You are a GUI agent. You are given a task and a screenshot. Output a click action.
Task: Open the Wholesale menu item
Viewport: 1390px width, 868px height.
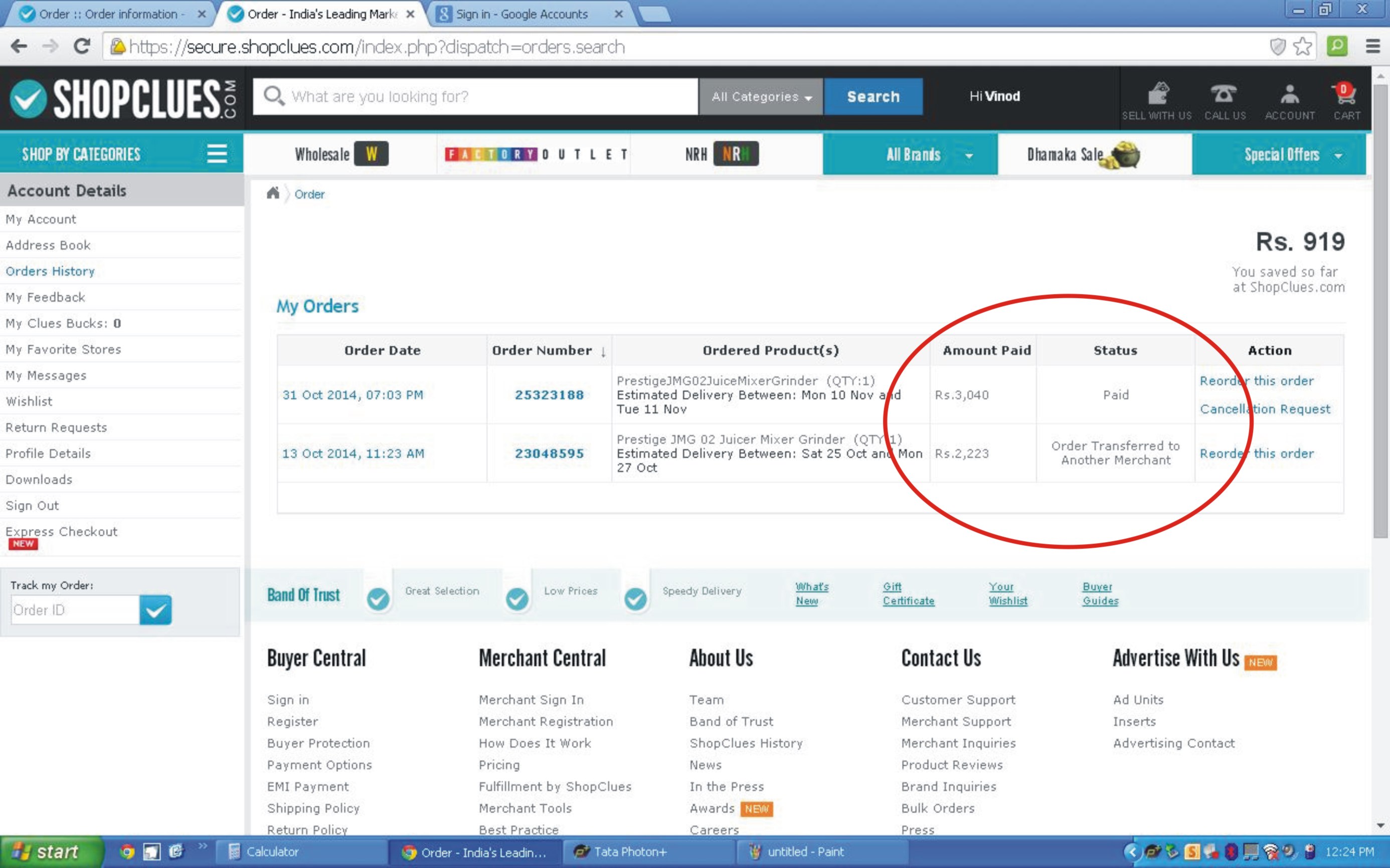click(x=341, y=154)
